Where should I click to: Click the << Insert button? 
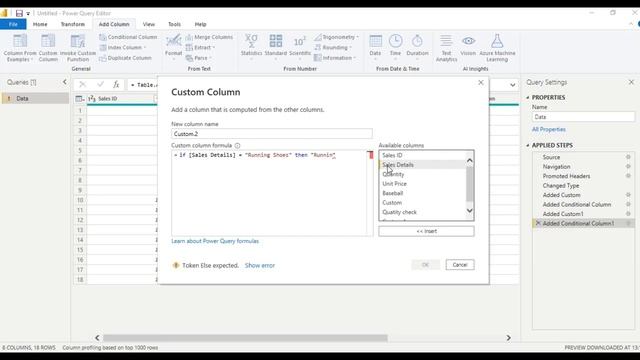click(426, 231)
